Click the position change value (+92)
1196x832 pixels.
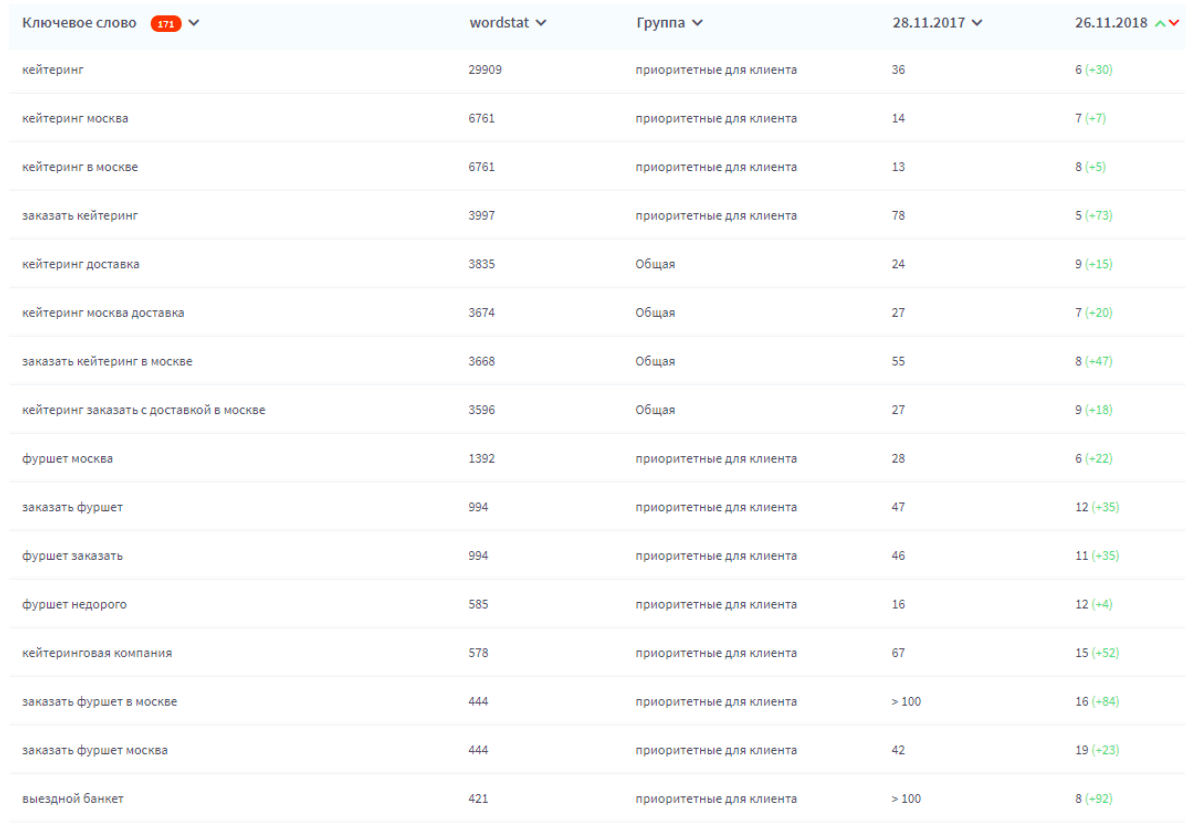(1098, 799)
